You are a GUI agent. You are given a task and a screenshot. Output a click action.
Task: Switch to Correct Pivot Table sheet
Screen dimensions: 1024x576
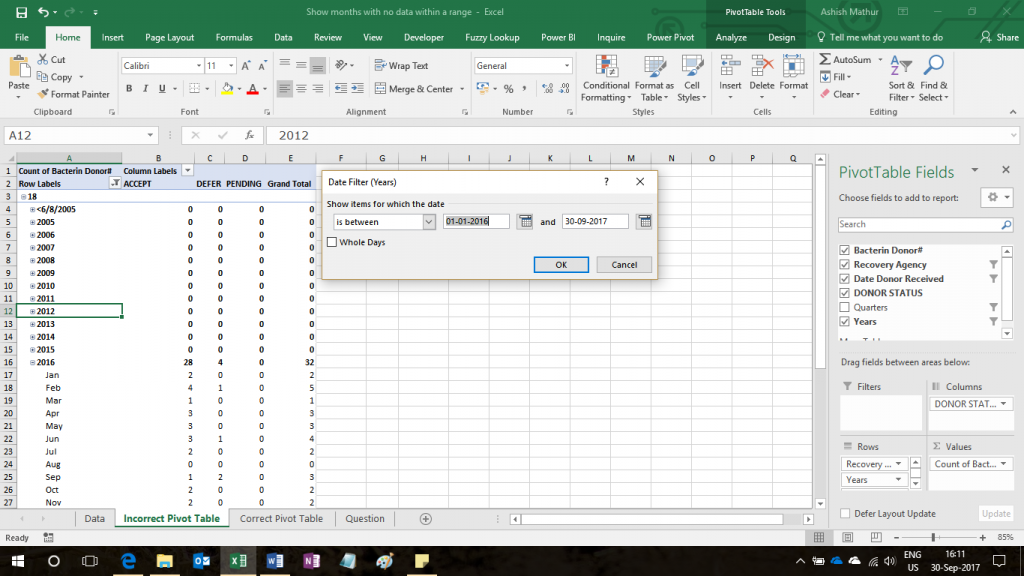281,519
